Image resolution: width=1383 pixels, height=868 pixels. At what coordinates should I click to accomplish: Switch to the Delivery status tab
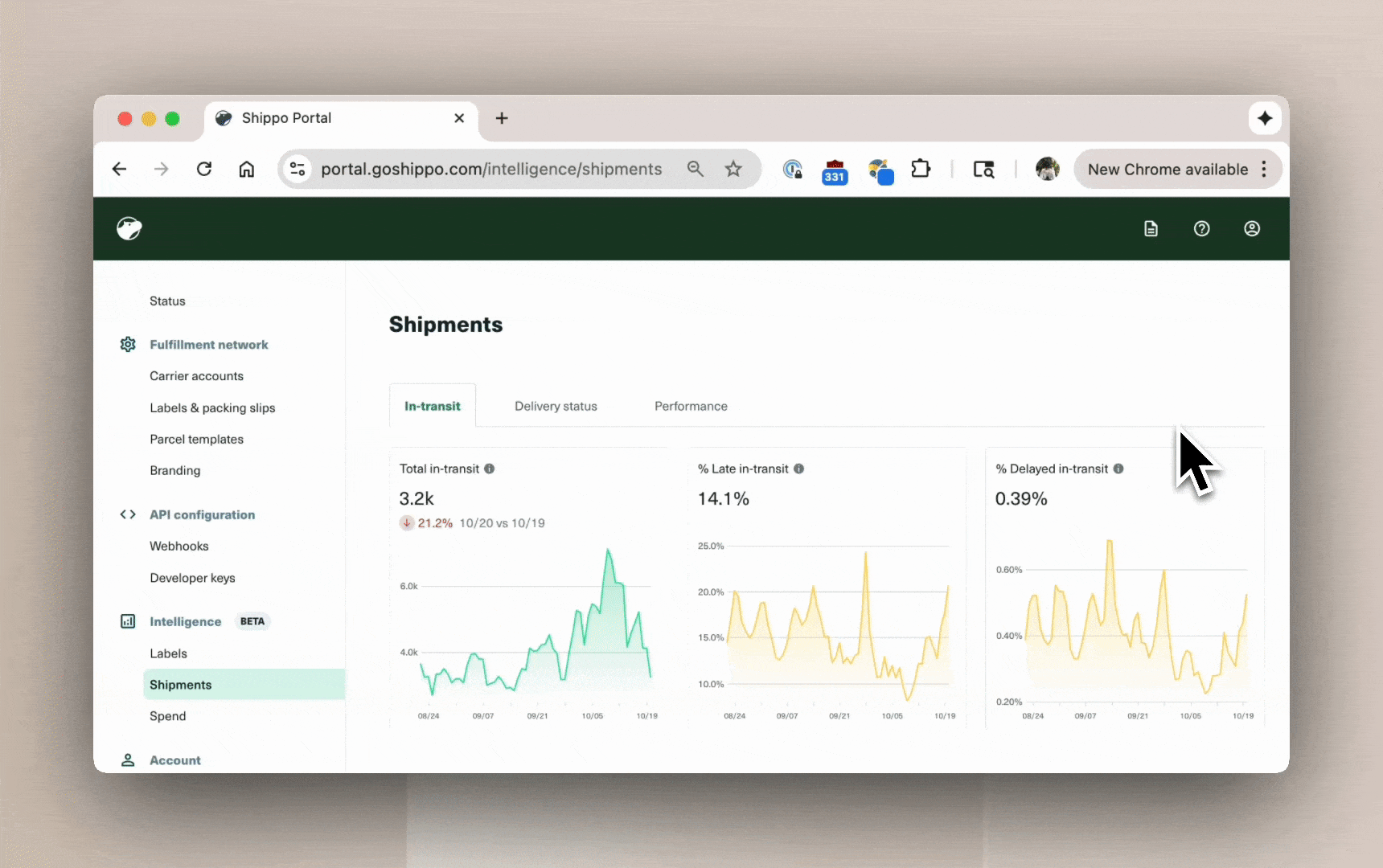pos(556,406)
